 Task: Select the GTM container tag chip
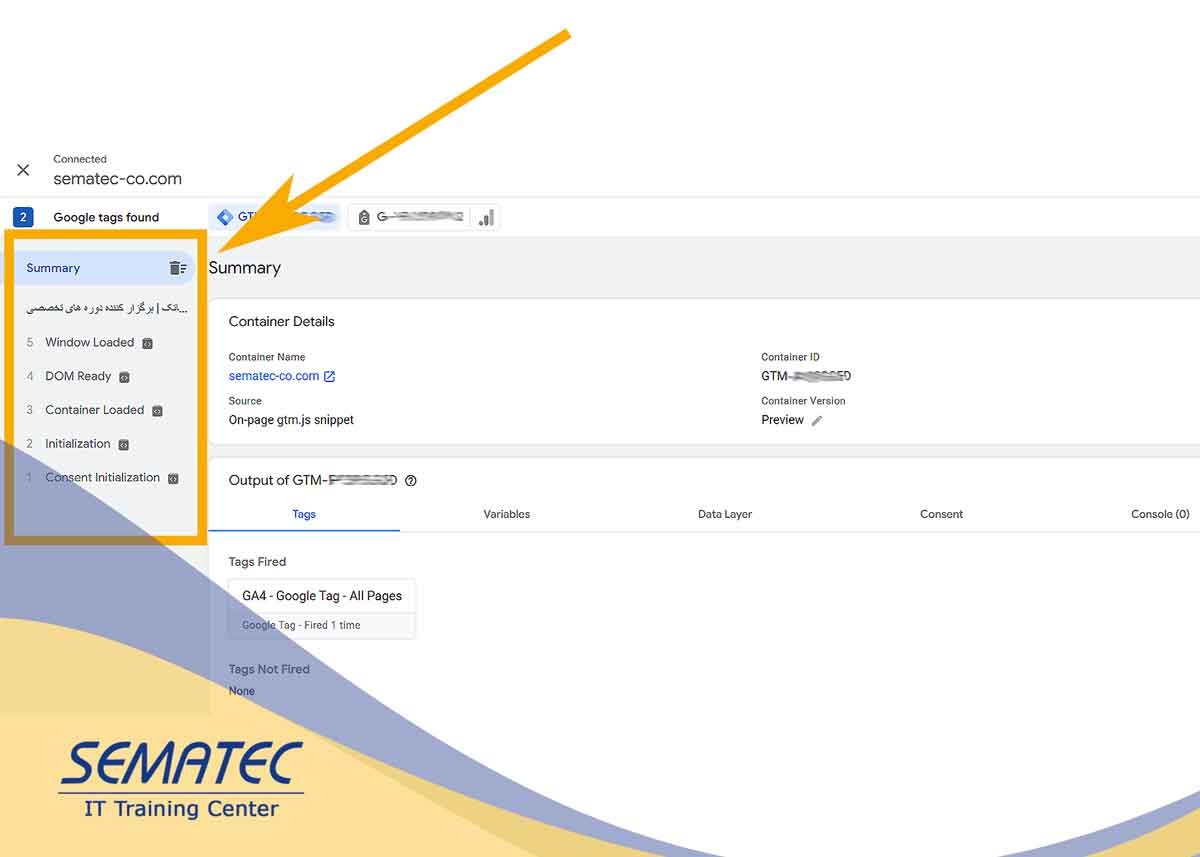click(x=275, y=217)
